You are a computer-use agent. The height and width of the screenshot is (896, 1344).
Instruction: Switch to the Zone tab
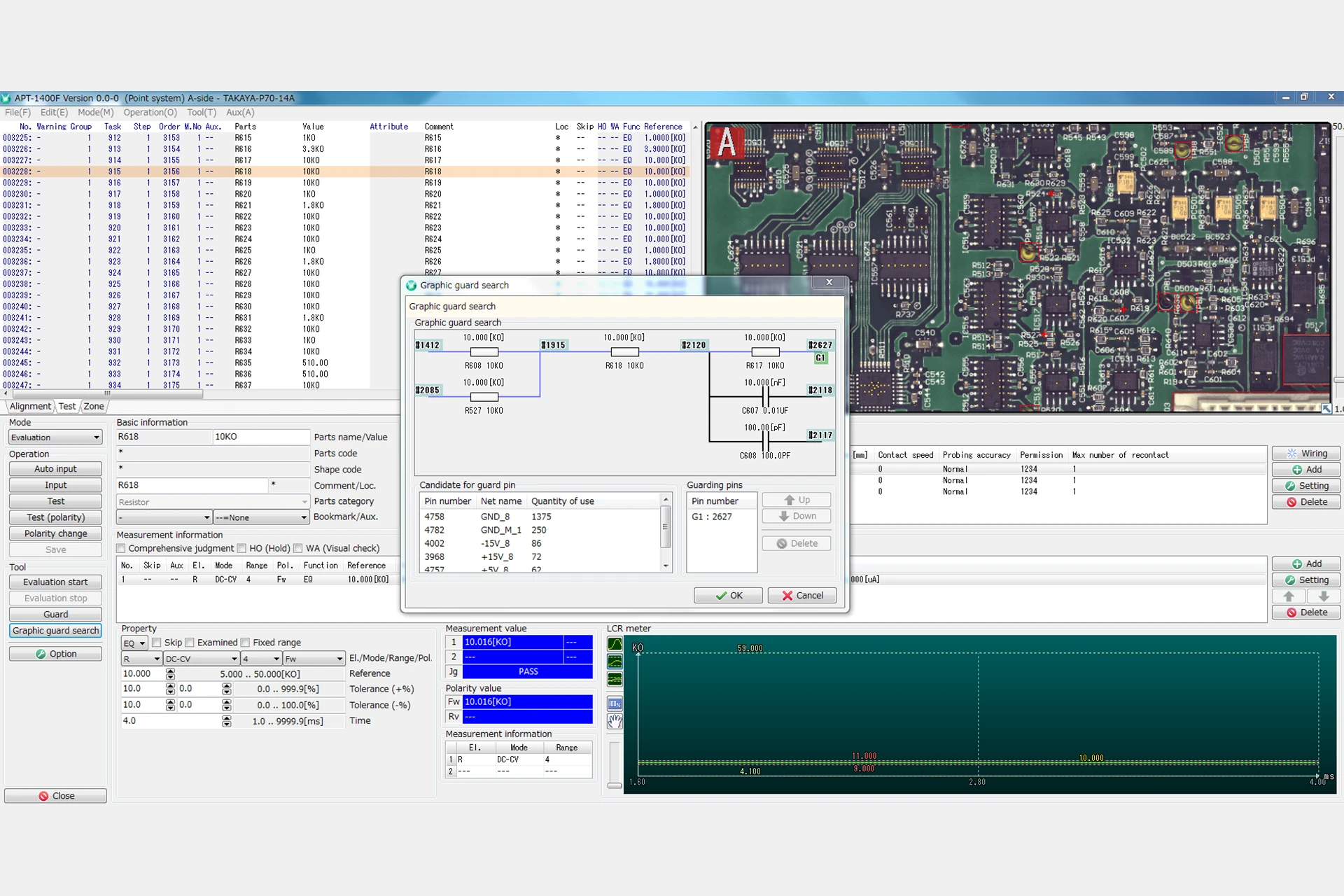94,406
